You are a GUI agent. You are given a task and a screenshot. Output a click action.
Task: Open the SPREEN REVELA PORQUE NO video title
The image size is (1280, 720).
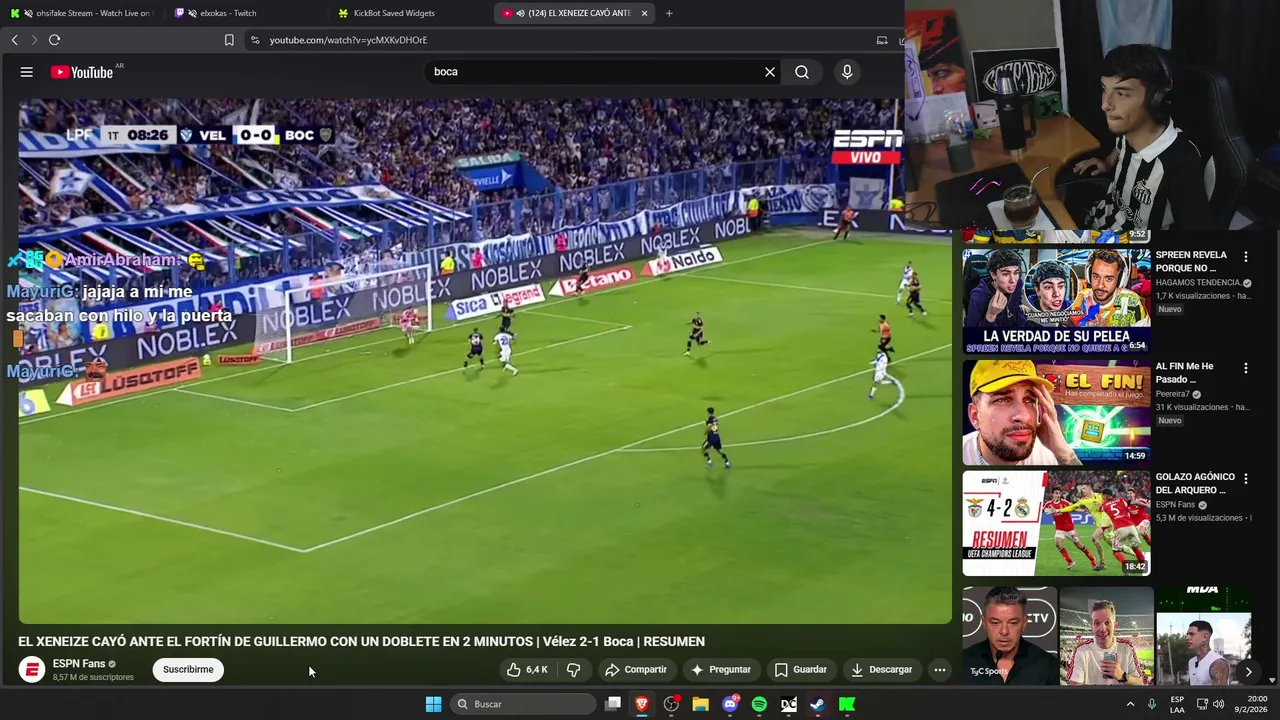1191,261
